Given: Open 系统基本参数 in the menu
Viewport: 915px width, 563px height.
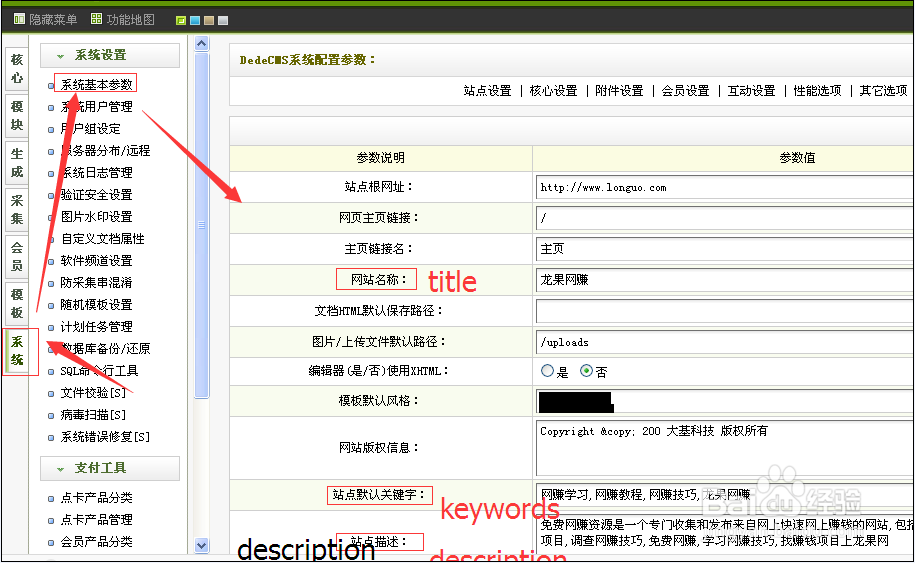Looking at the screenshot, I should (x=97, y=85).
